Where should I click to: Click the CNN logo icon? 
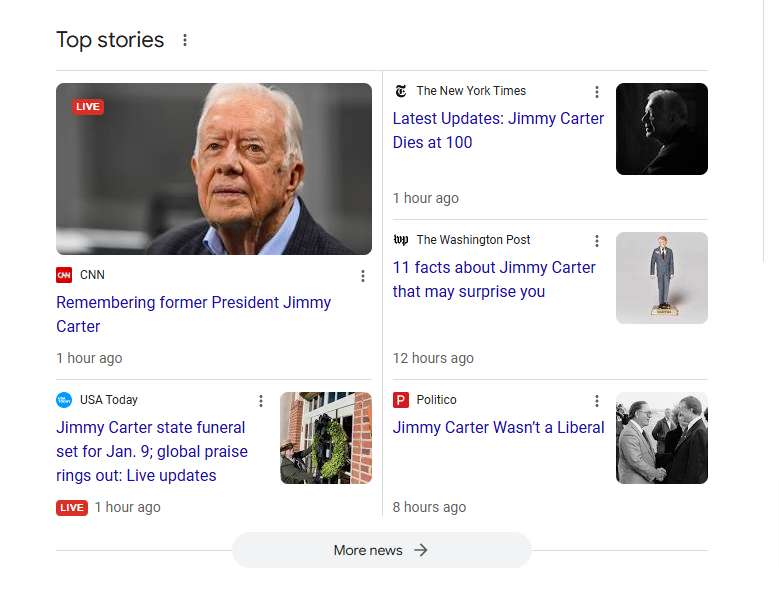pyautogui.click(x=64, y=275)
